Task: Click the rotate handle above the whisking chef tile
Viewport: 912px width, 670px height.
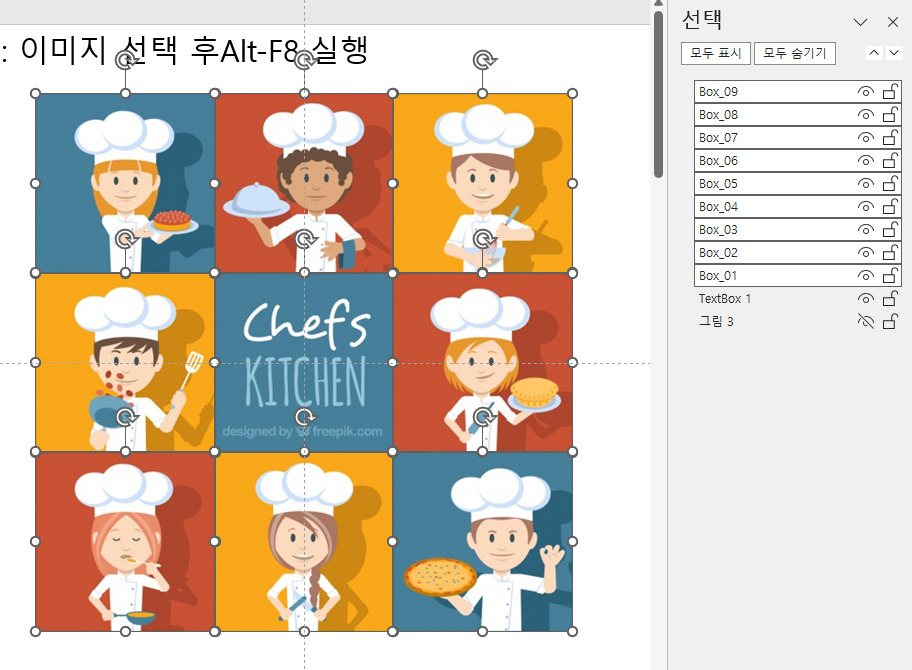Action: coord(483,59)
